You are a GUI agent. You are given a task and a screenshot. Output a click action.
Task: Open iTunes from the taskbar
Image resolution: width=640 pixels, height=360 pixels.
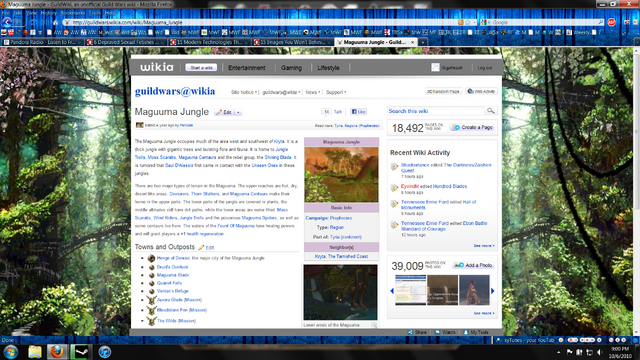(105, 351)
